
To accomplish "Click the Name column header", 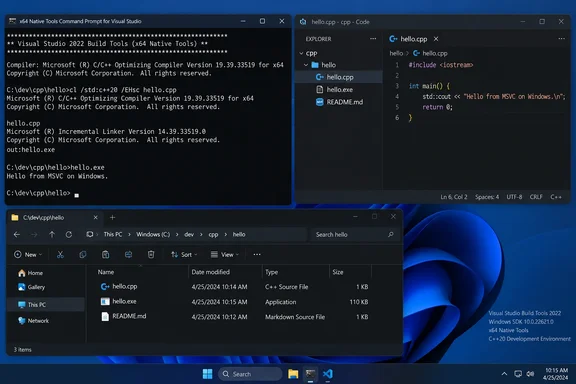I will tap(106, 272).
